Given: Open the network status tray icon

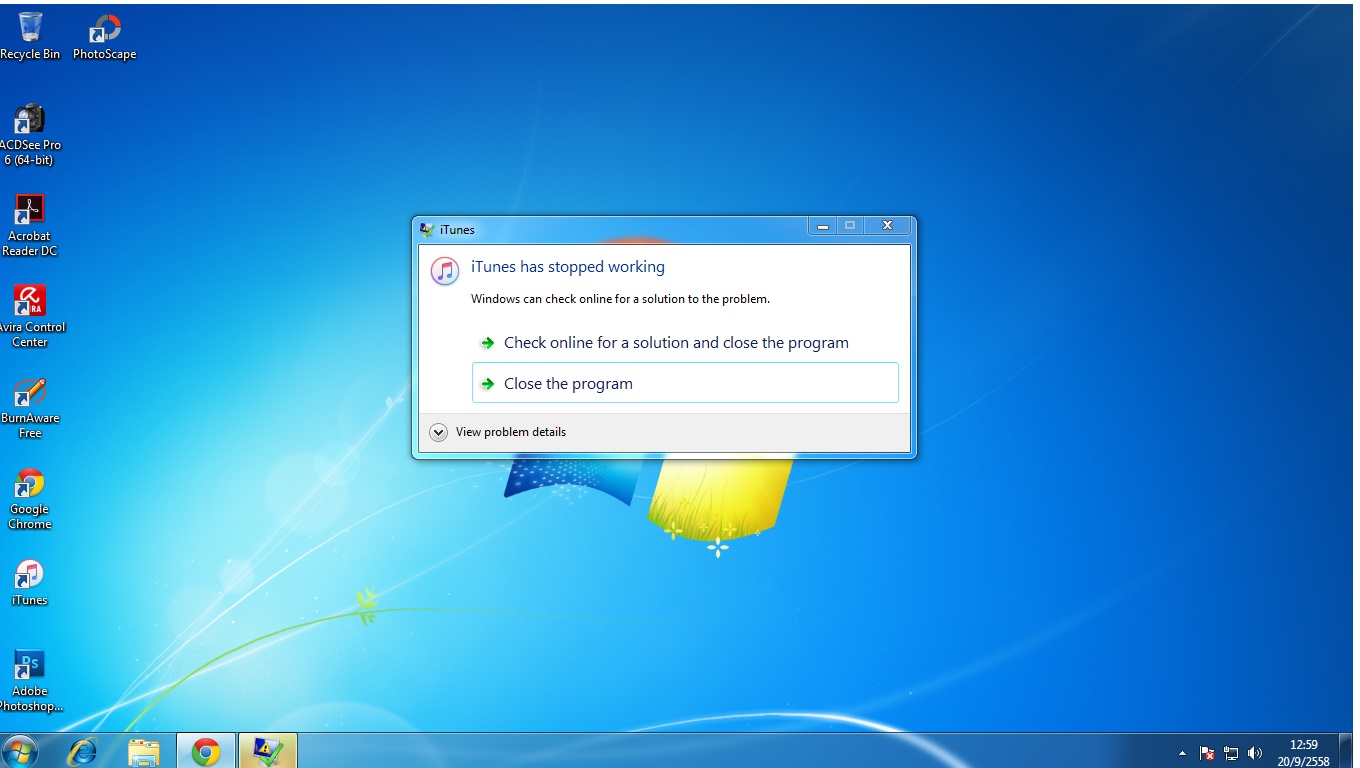Looking at the screenshot, I should [x=1231, y=753].
